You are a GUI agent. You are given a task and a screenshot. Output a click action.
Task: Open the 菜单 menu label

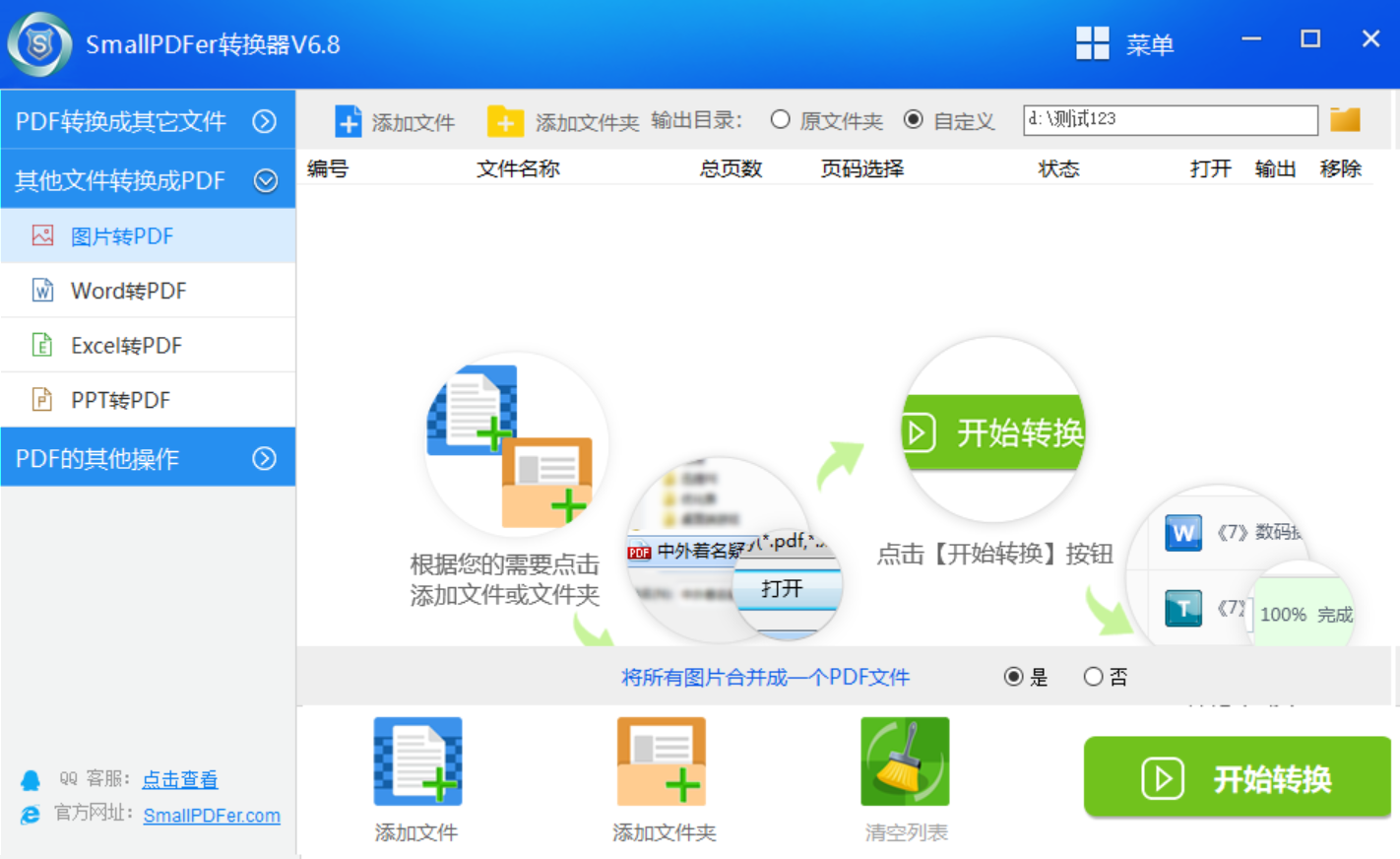coord(1150,44)
